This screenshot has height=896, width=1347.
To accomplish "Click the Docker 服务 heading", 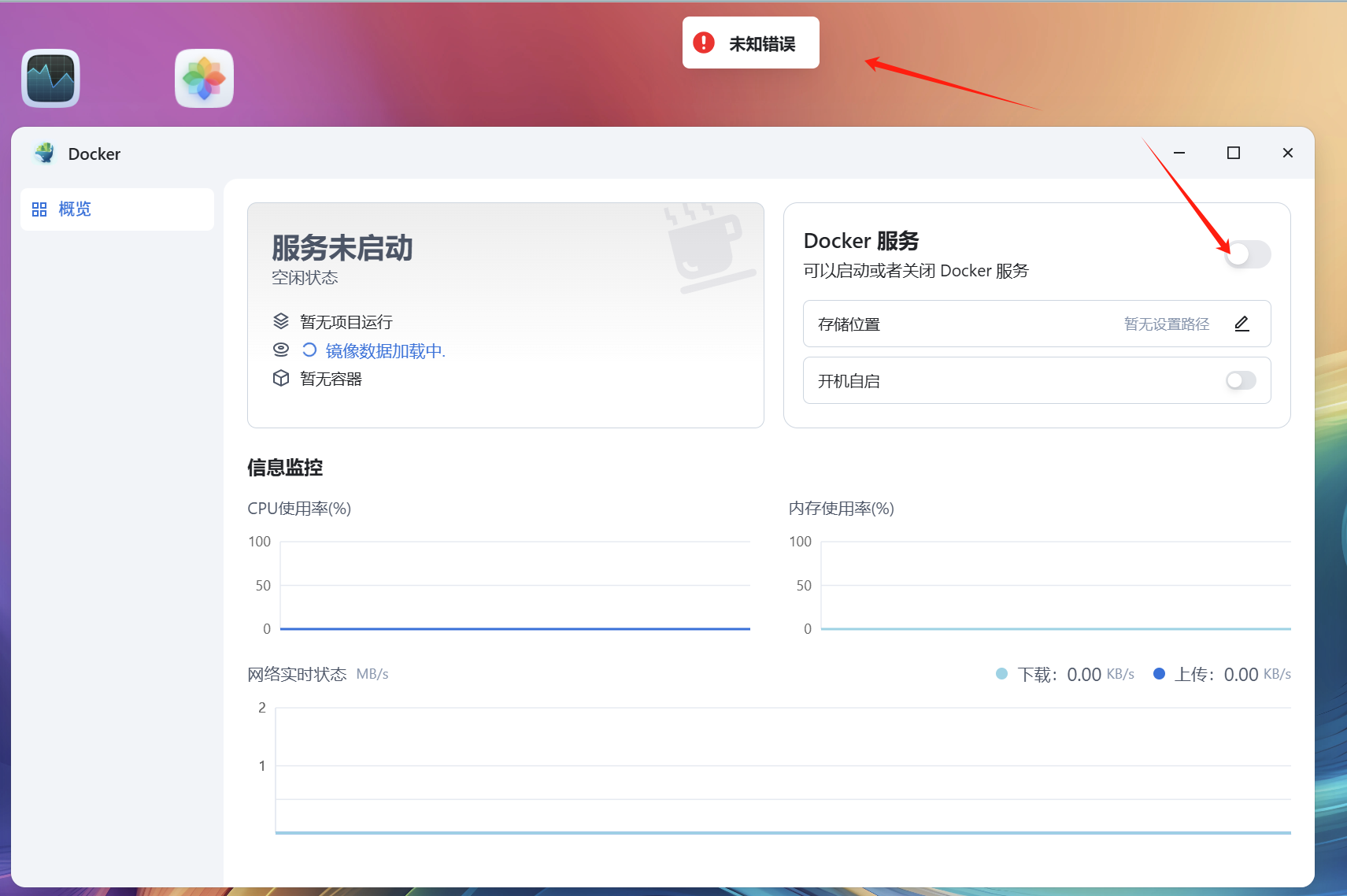I will pos(861,240).
